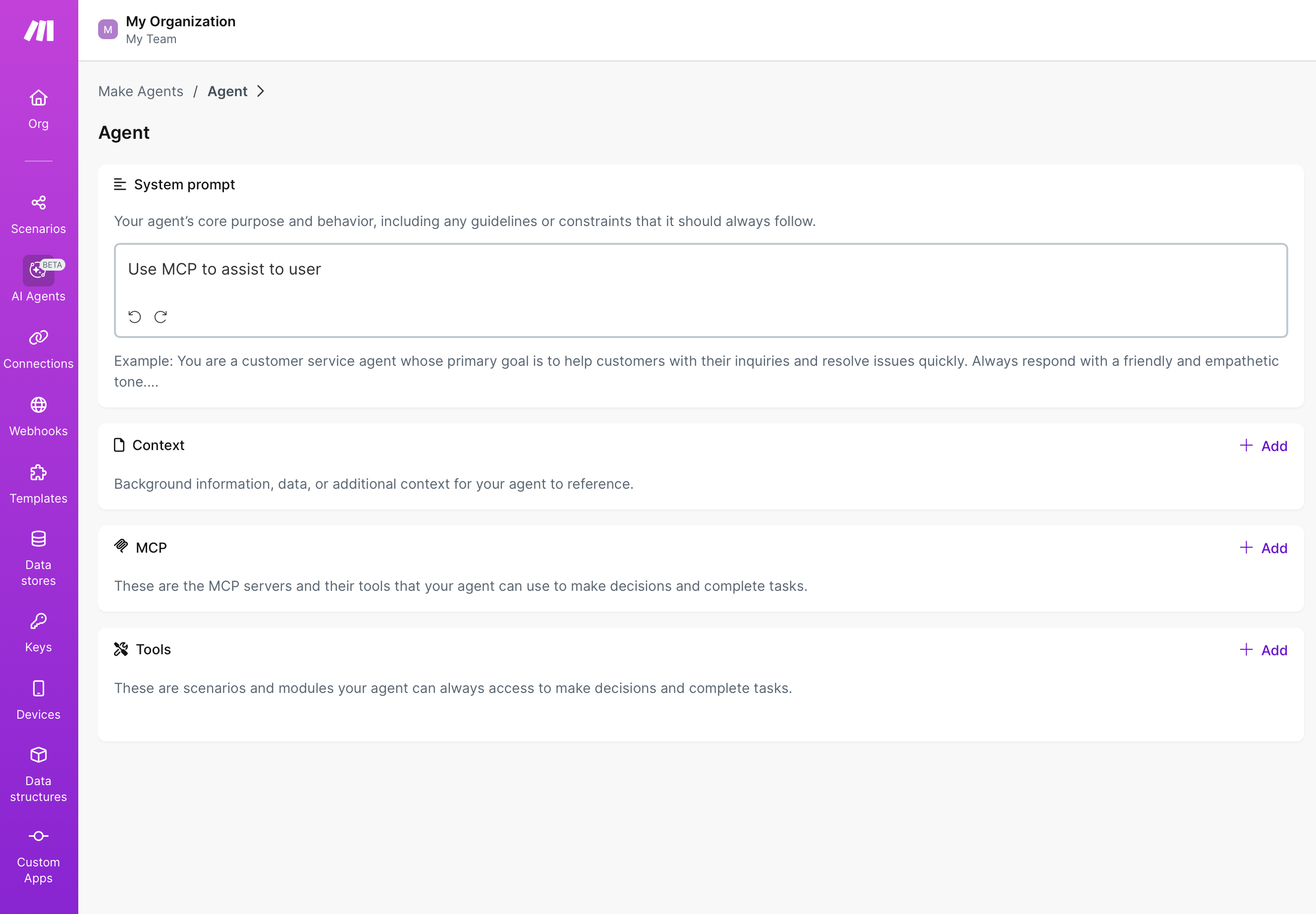Viewport: 1316px width, 914px height.
Task: Select Data structures in sidebar
Action: pos(38,772)
